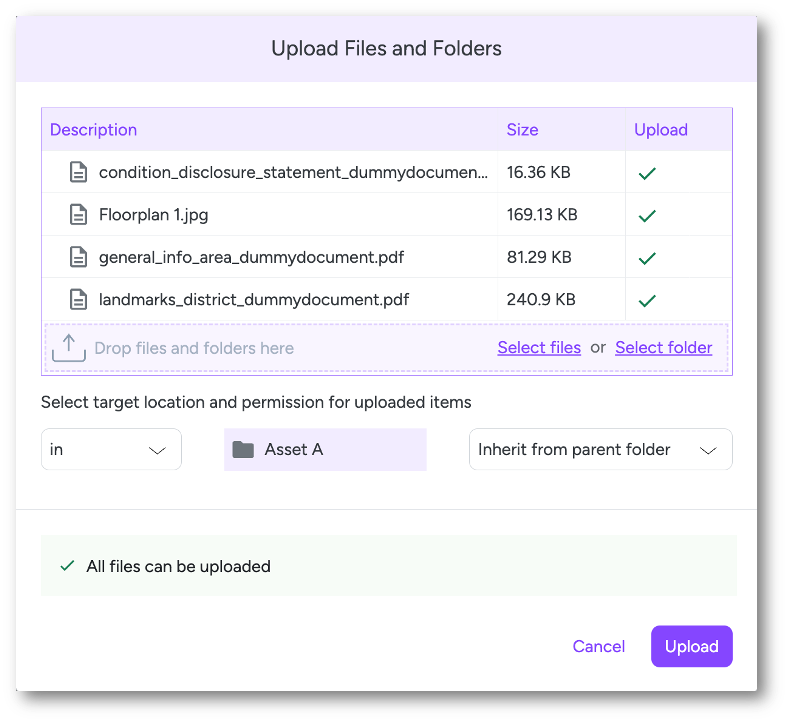Choose the Select folder link
The width and height of the screenshot is (788, 722).
tap(663, 348)
